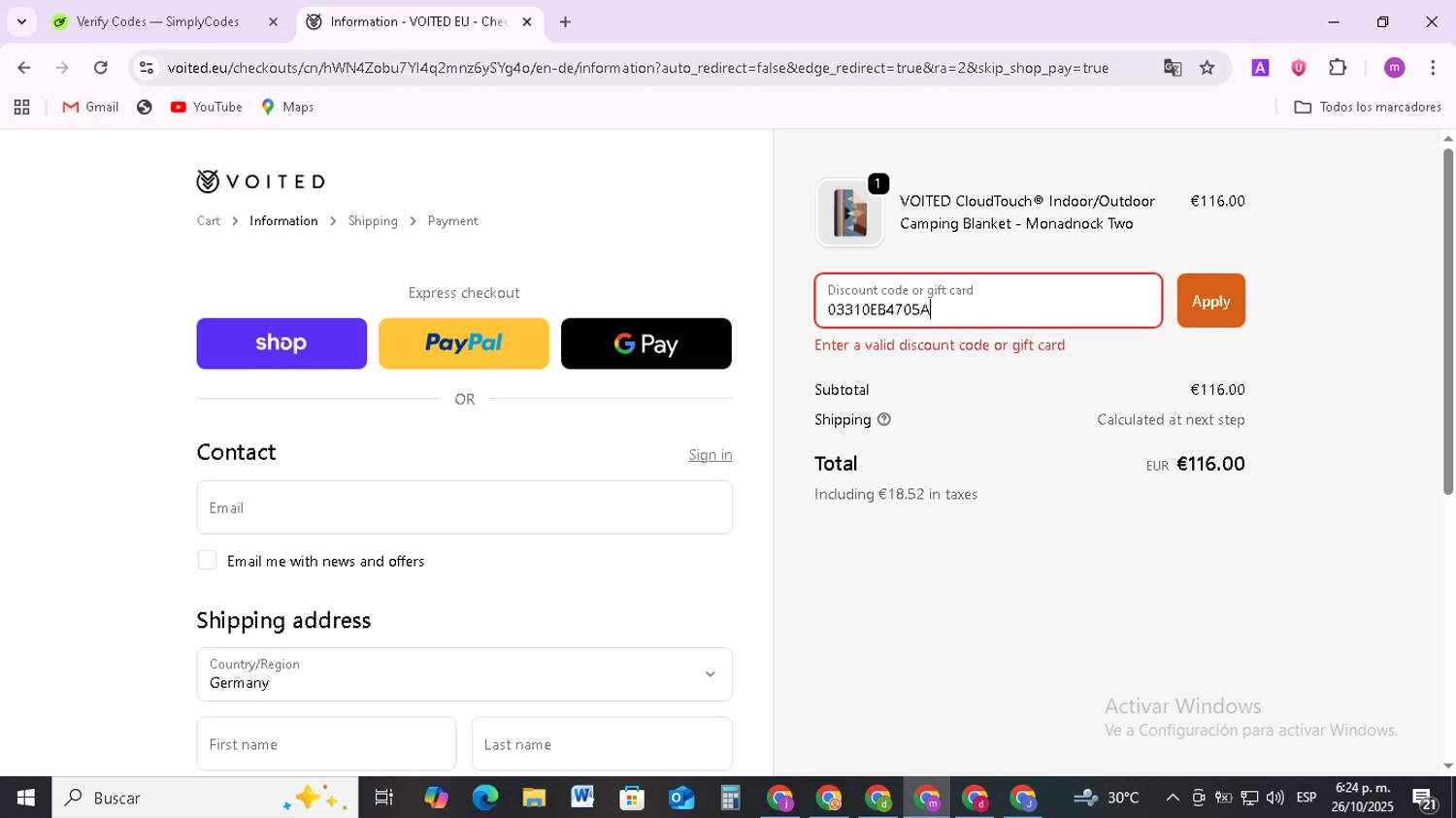Tick Email me with news and offers
The image size is (1456, 818).
207,561
